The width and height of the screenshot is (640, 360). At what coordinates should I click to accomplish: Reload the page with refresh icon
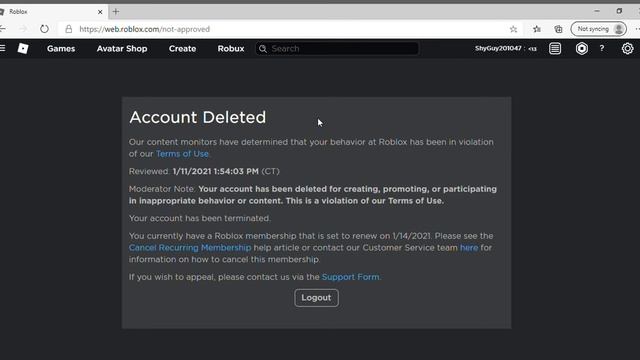pyautogui.click(x=44, y=29)
